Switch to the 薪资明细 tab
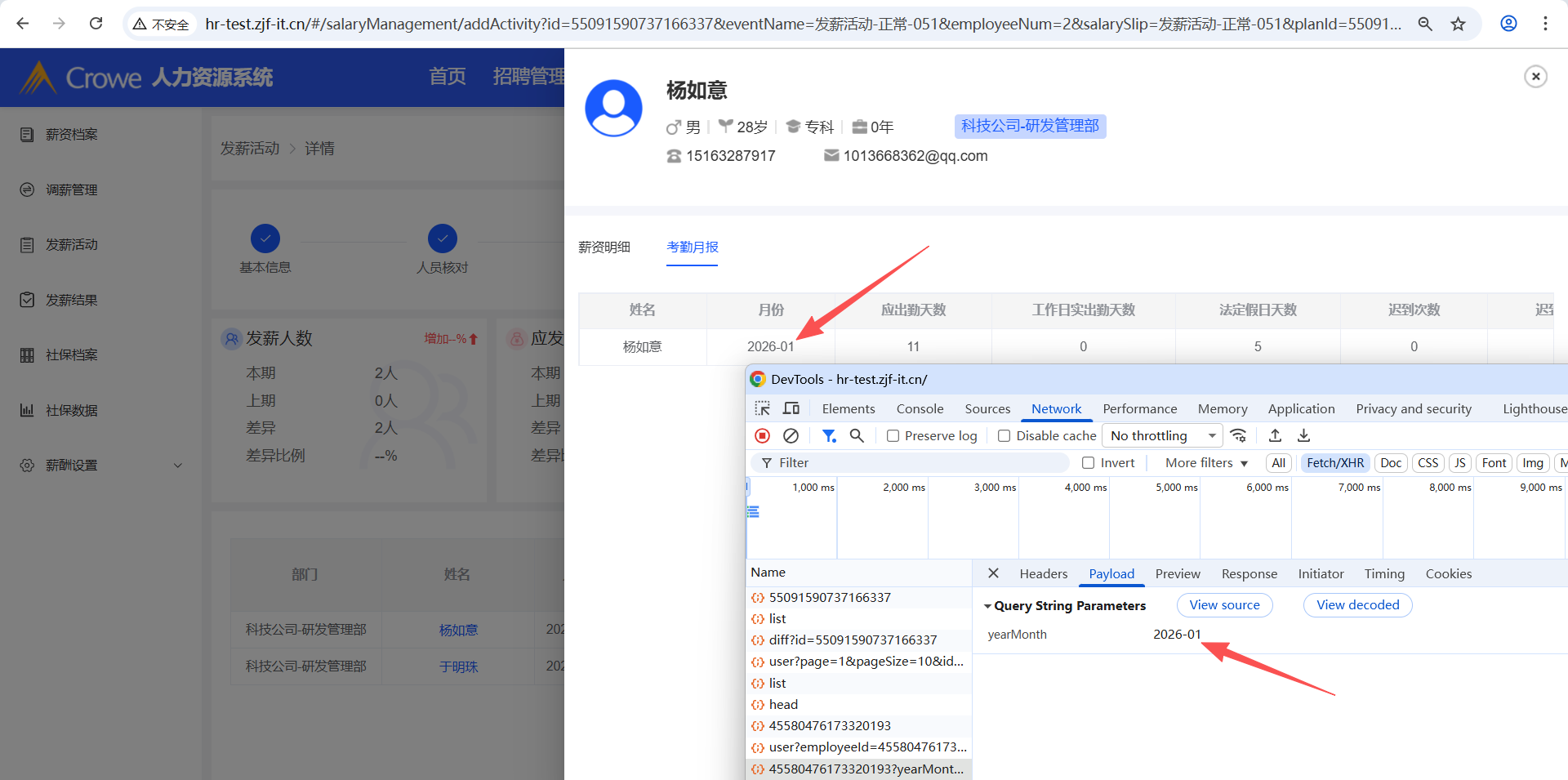 (x=604, y=247)
